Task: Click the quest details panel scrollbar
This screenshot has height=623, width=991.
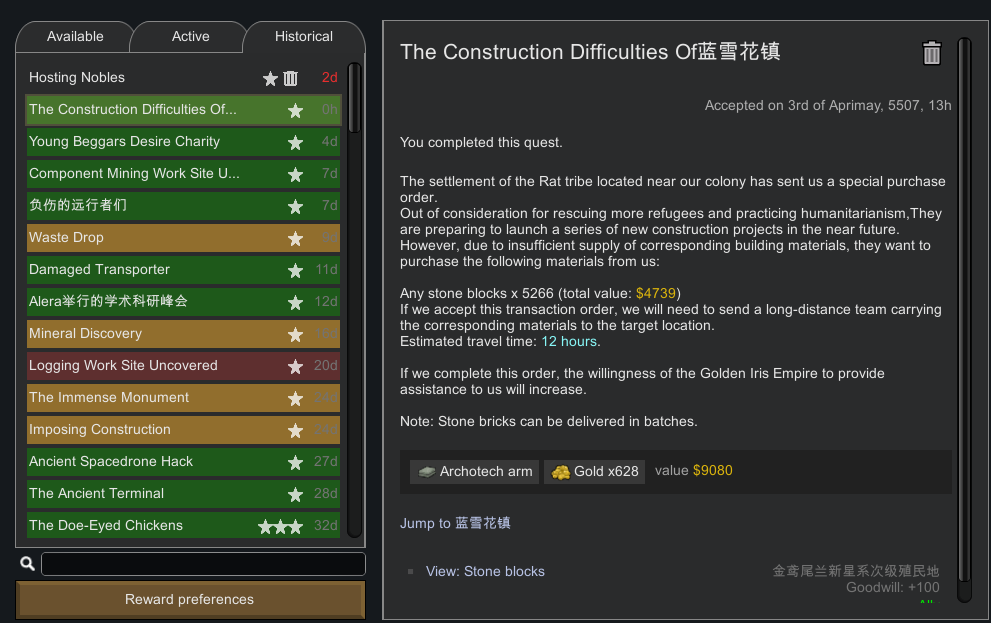Action: click(x=964, y=310)
